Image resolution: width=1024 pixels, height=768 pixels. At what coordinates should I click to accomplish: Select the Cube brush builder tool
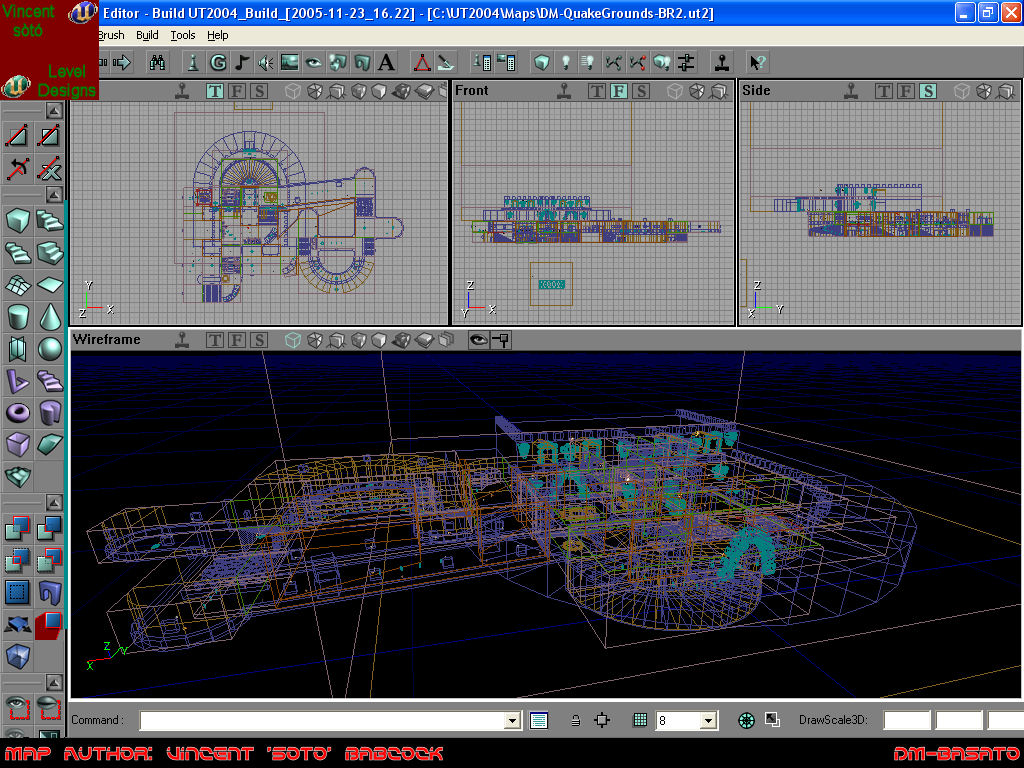[x=17, y=222]
